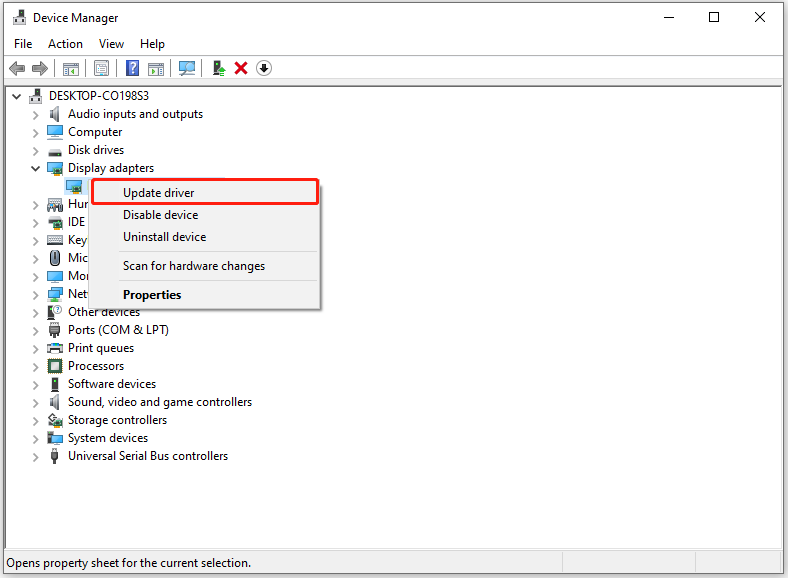Viewport: 788px width, 578px height.
Task: Select the display adapter device icon
Action: 74,186
